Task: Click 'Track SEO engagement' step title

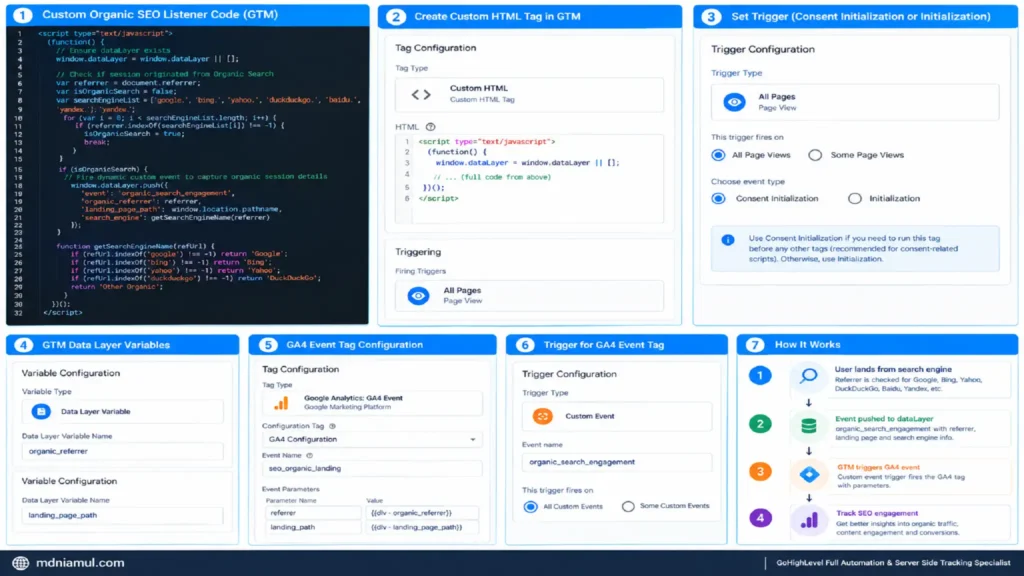Action: [x=876, y=513]
